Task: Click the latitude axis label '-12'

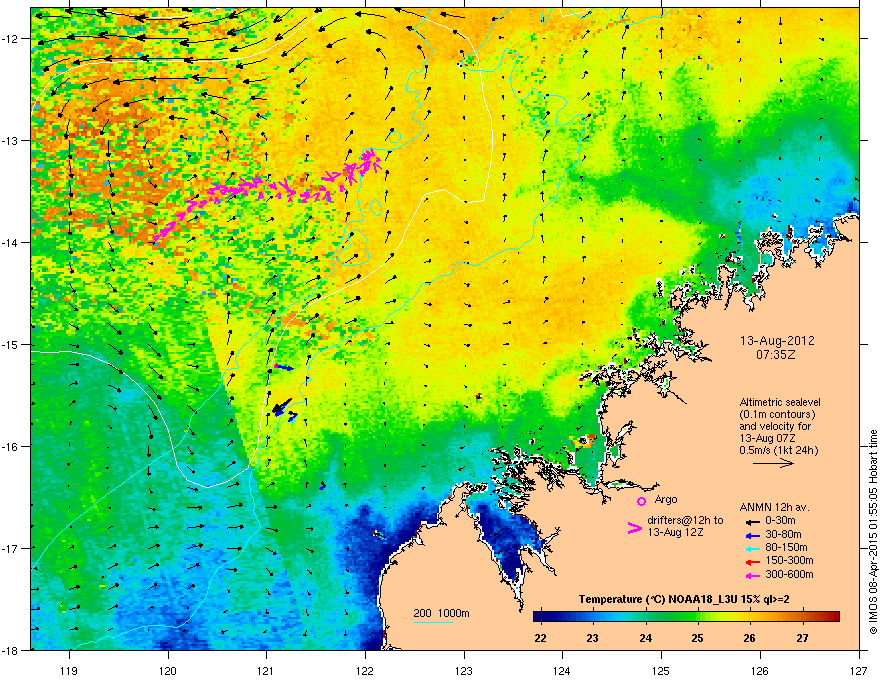Action: 11,39
